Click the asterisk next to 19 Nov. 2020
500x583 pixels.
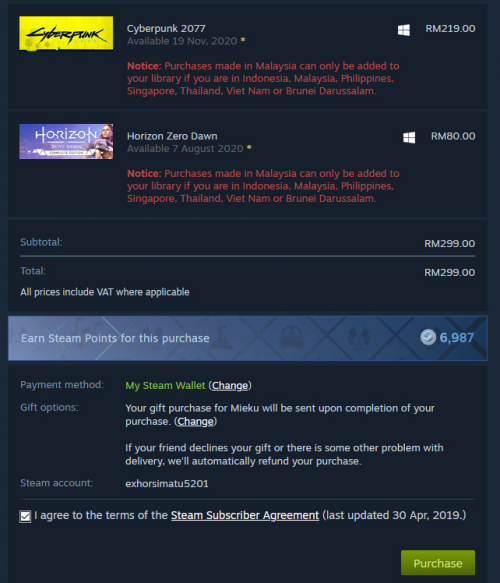pyautogui.click(x=243, y=39)
